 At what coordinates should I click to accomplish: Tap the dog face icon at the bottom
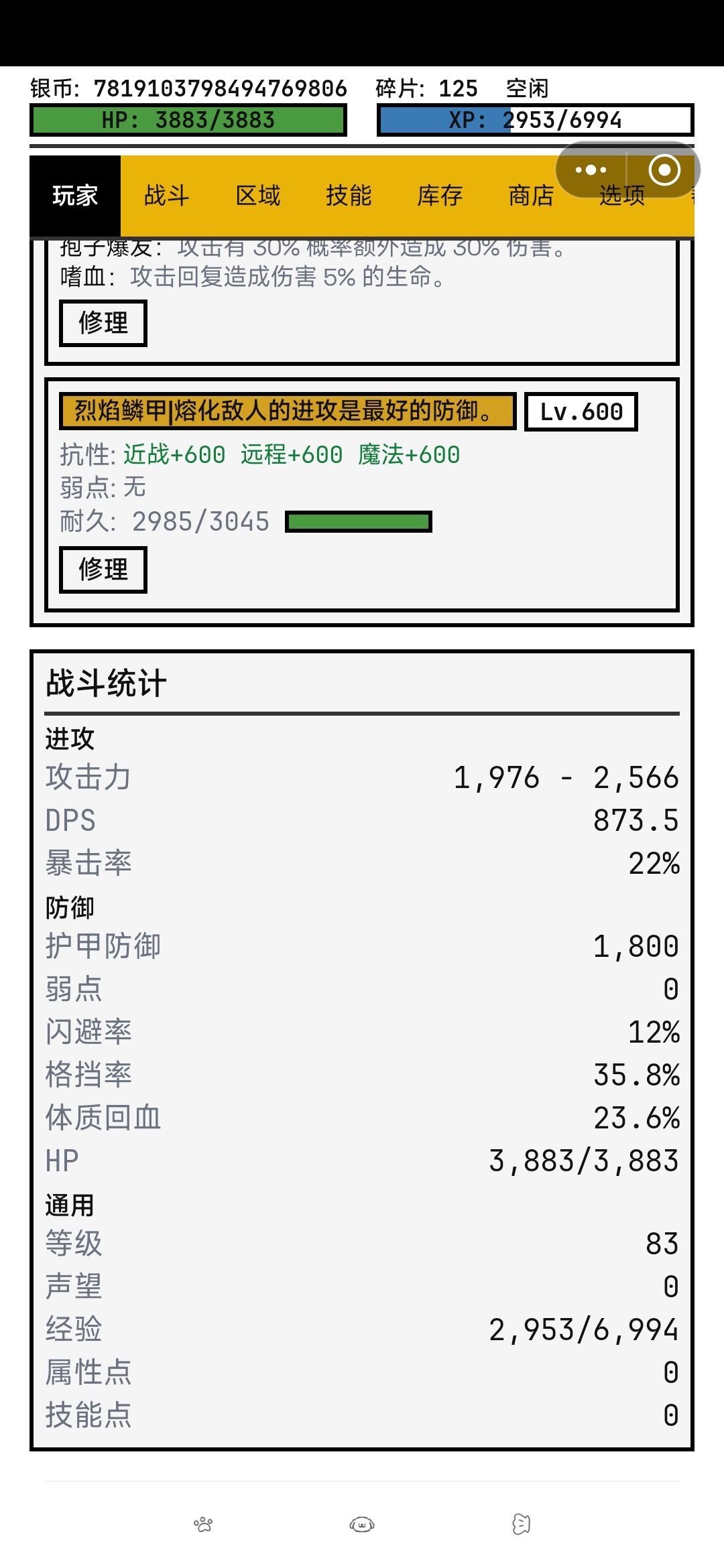362,1524
